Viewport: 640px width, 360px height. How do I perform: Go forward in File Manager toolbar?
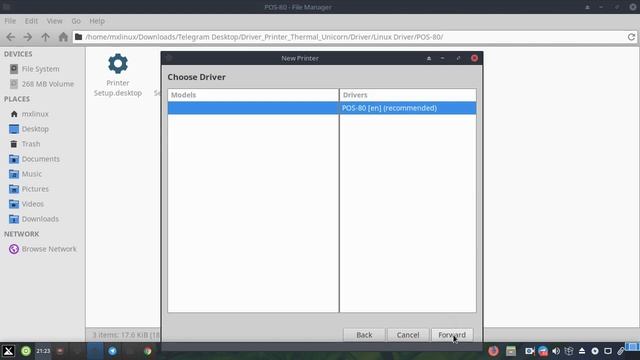(28, 37)
